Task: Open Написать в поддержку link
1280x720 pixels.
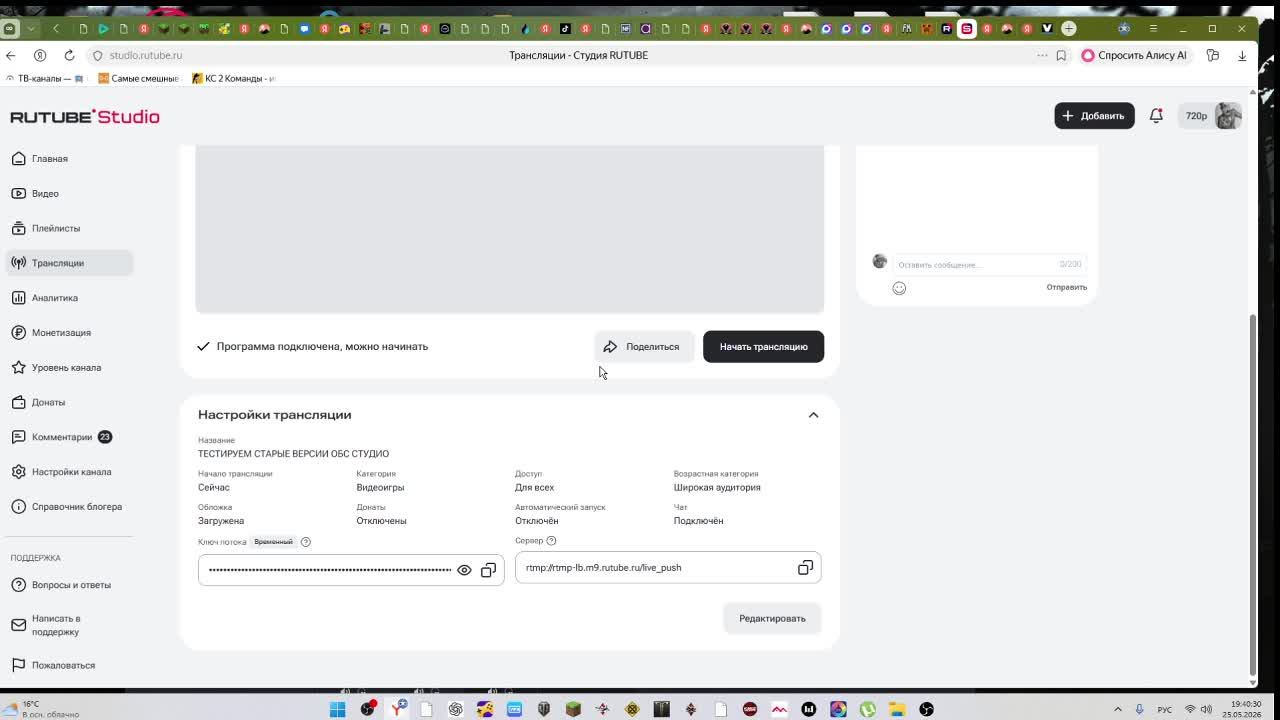Action: click(x=69, y=625)
